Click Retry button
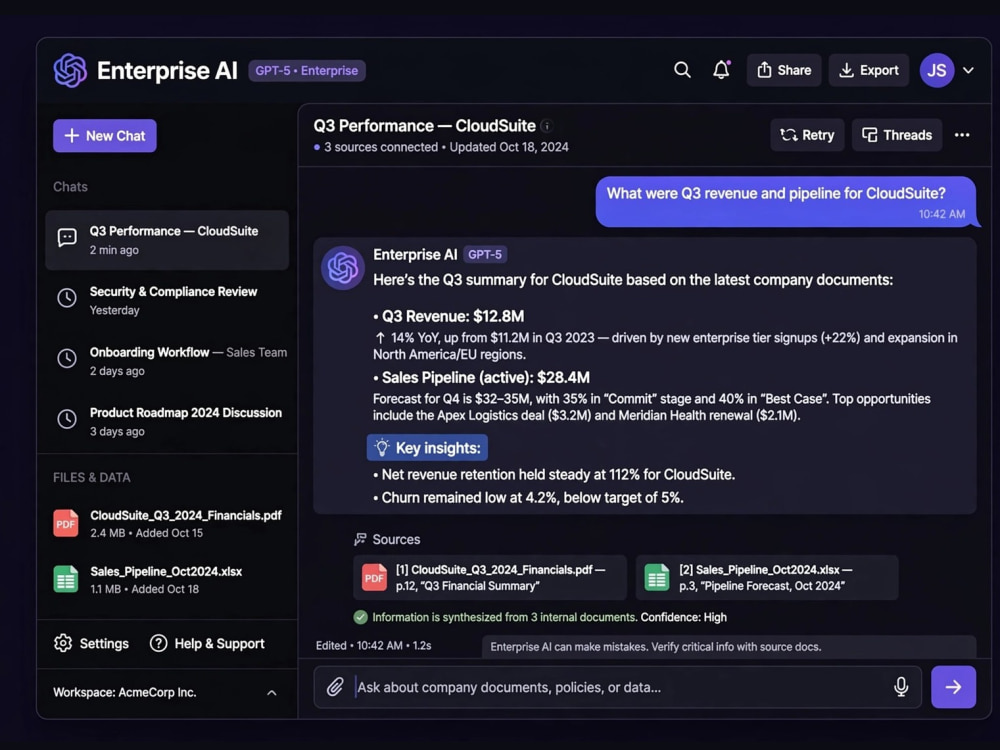1000x750 pixels. point(807,135)
